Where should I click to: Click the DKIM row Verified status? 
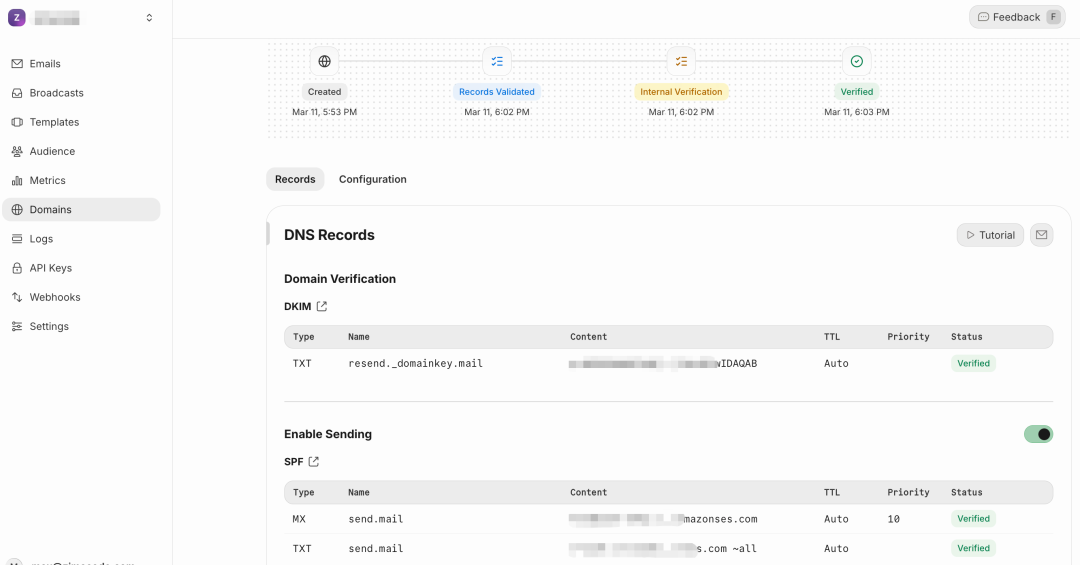tap(973, 363)
